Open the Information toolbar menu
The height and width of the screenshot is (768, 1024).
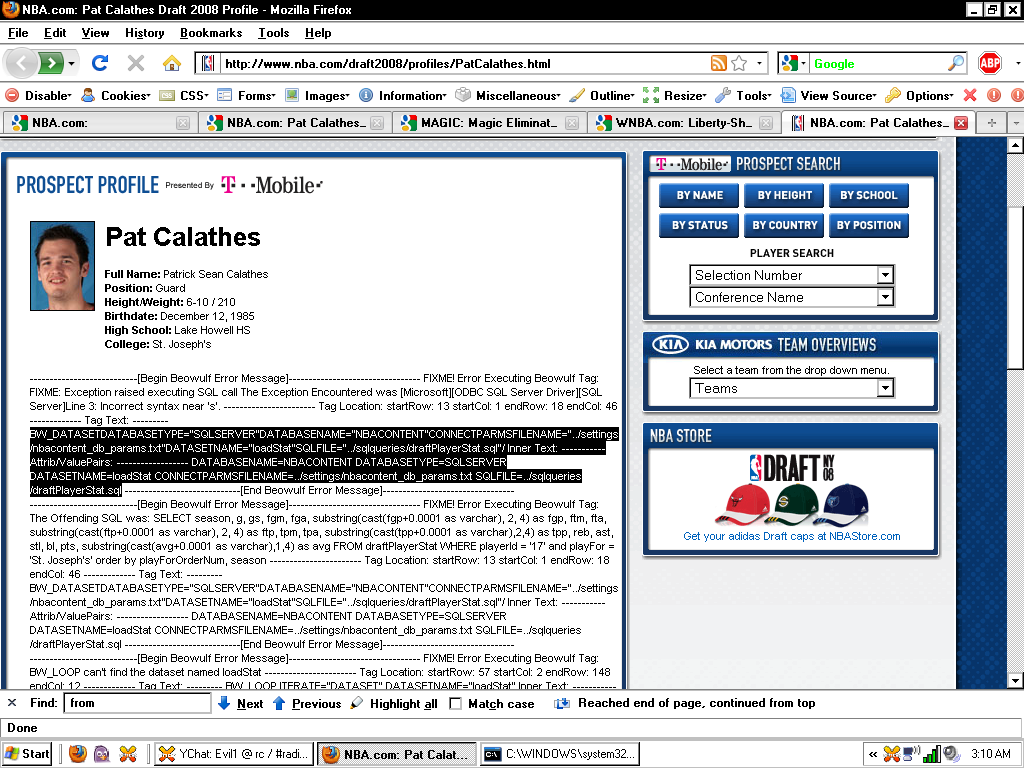coord(402,95)
